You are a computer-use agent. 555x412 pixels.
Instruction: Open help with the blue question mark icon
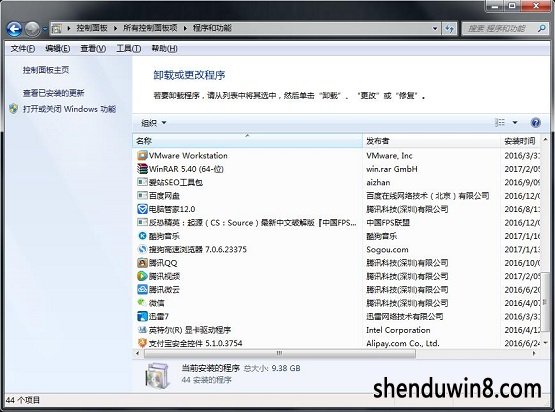[x=536, y=123]
